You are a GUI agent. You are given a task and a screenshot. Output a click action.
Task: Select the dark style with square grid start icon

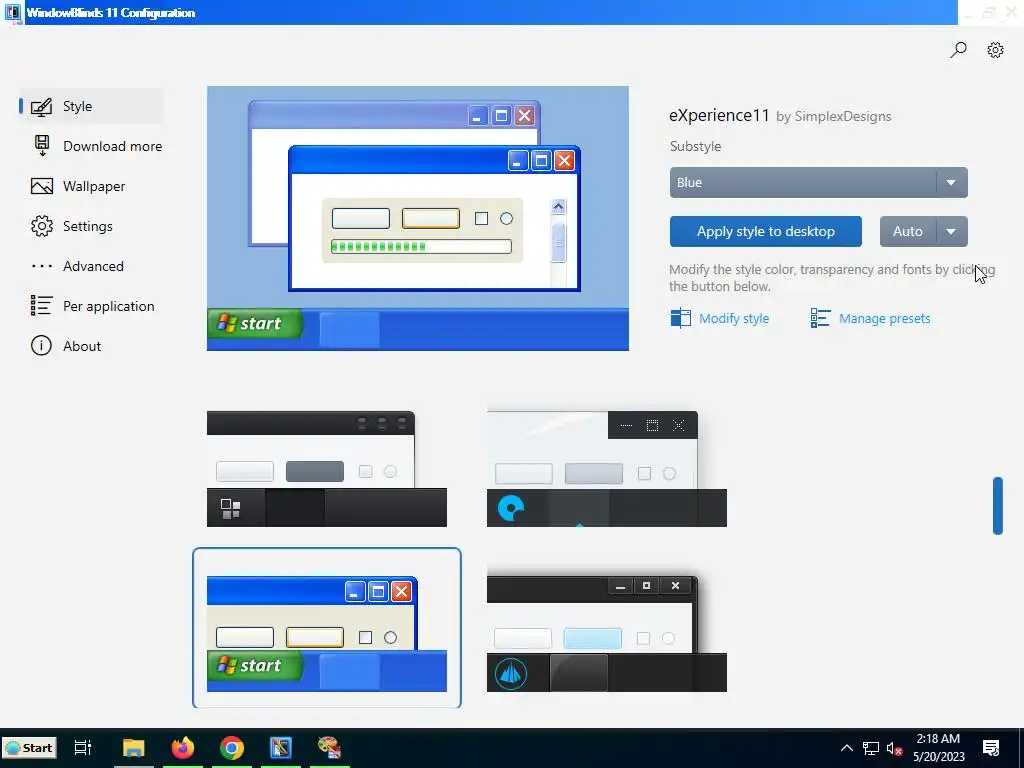(327, 468)
